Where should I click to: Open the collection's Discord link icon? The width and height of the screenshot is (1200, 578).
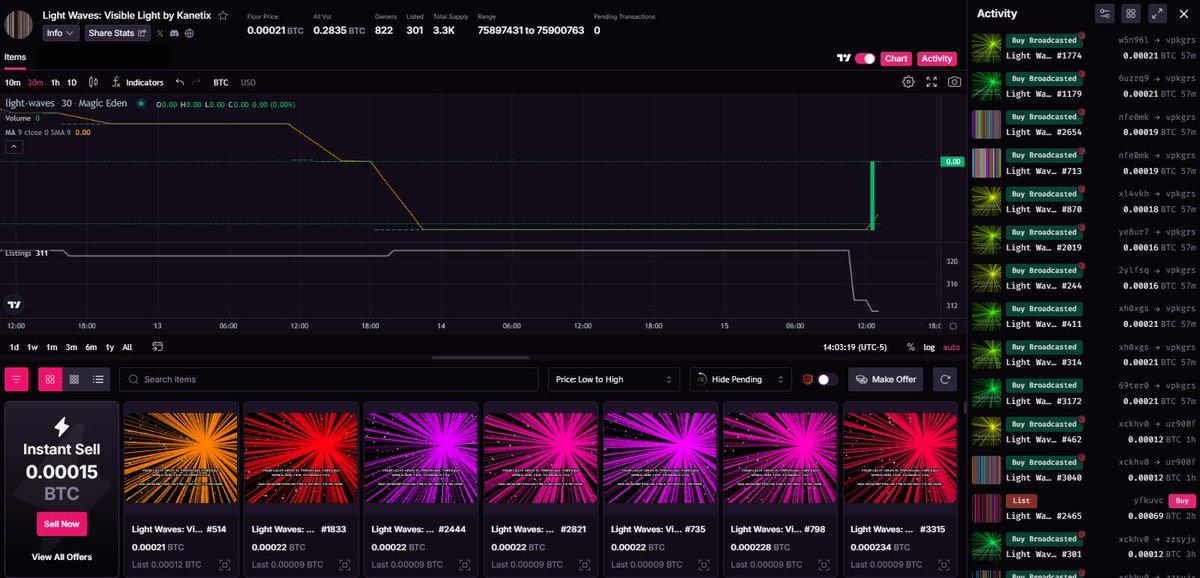pyautogui.click(x=174, y=33)
